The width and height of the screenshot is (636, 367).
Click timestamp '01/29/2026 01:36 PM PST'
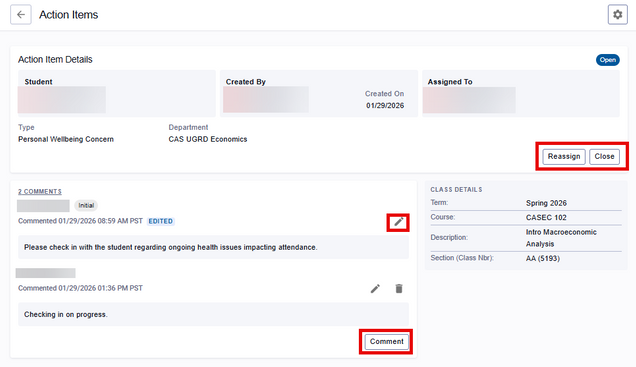pyautogui.click(x=101, y=288)
